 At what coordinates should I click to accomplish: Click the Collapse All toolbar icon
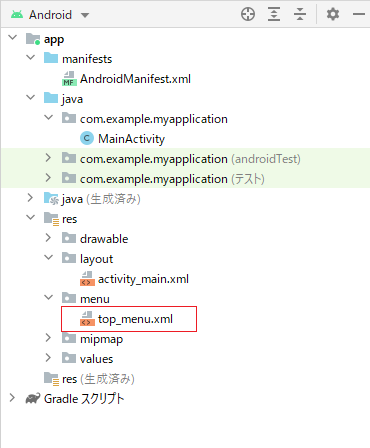300,14
